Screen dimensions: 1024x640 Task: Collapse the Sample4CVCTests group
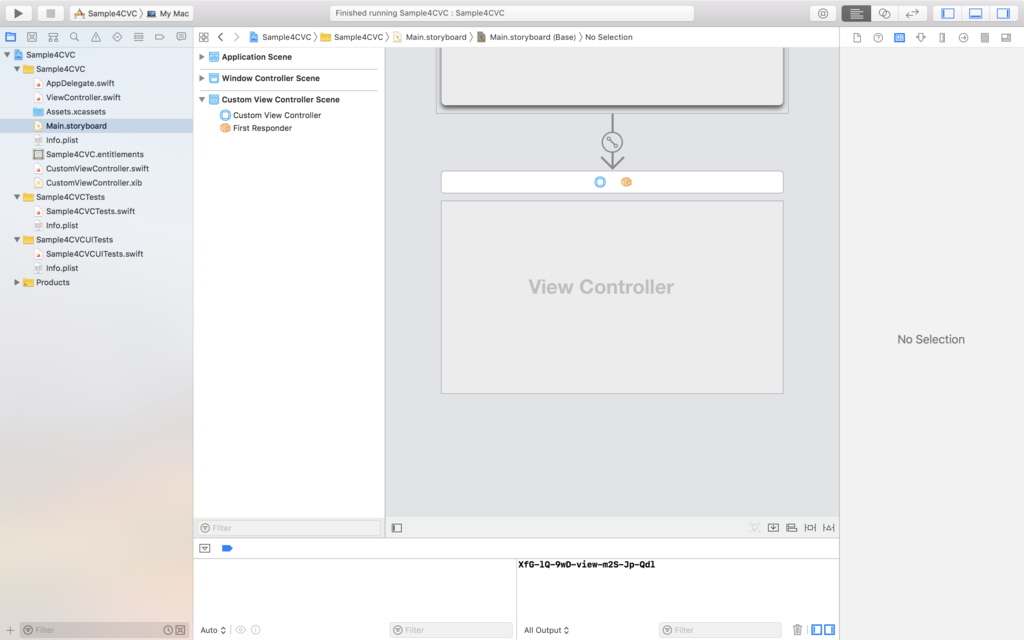click(x=17, y=197)
